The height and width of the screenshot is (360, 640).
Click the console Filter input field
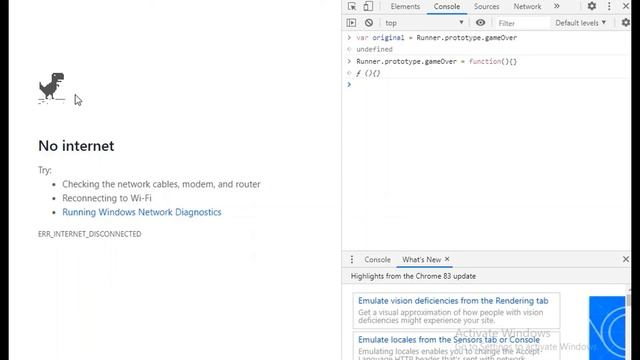pos(522,23)
